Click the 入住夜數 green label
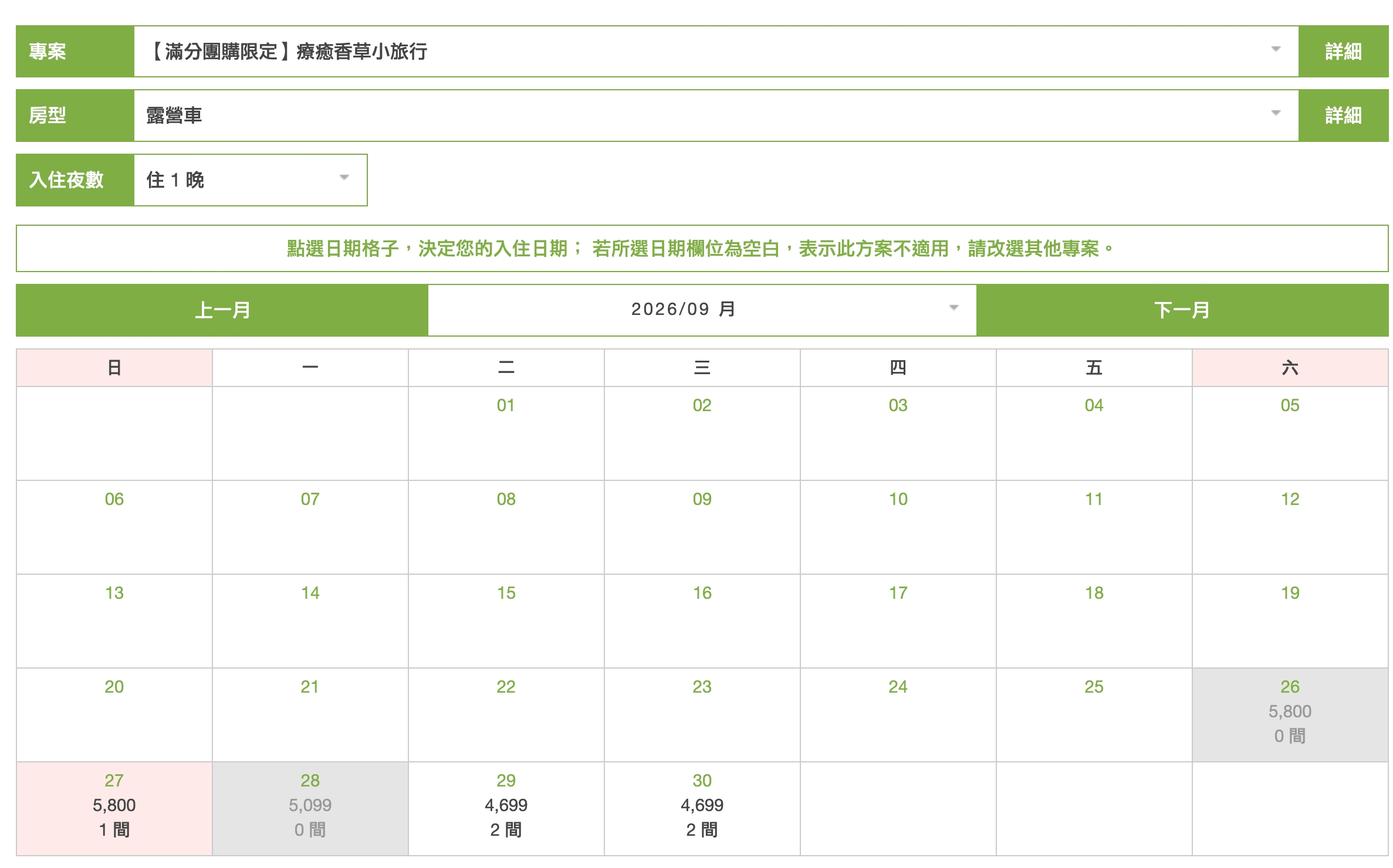 [x=75, y=180]
